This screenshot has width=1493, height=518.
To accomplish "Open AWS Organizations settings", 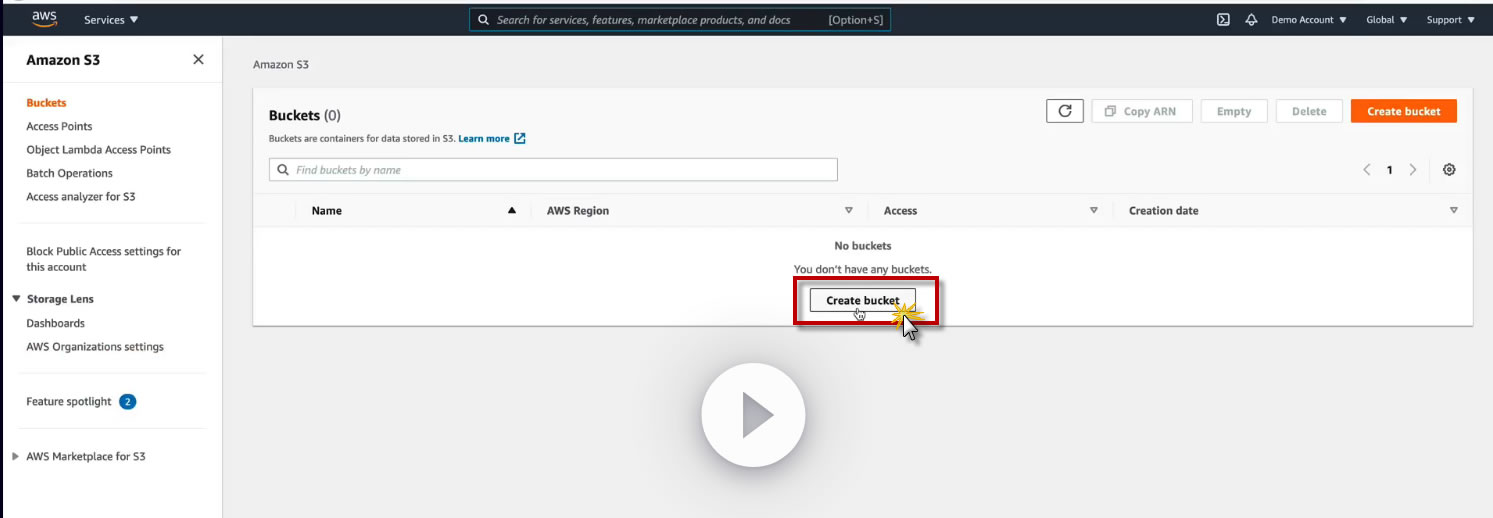I will [x=95, y=347].
